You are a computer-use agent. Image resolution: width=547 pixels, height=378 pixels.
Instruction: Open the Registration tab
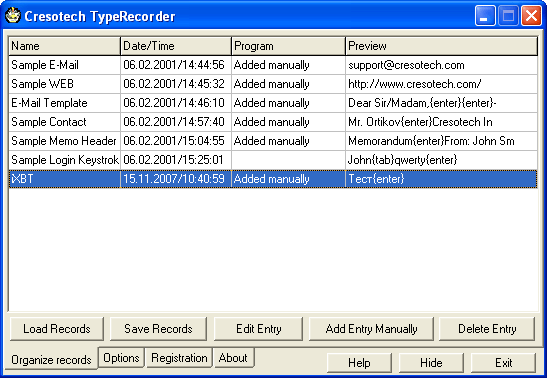179,358
